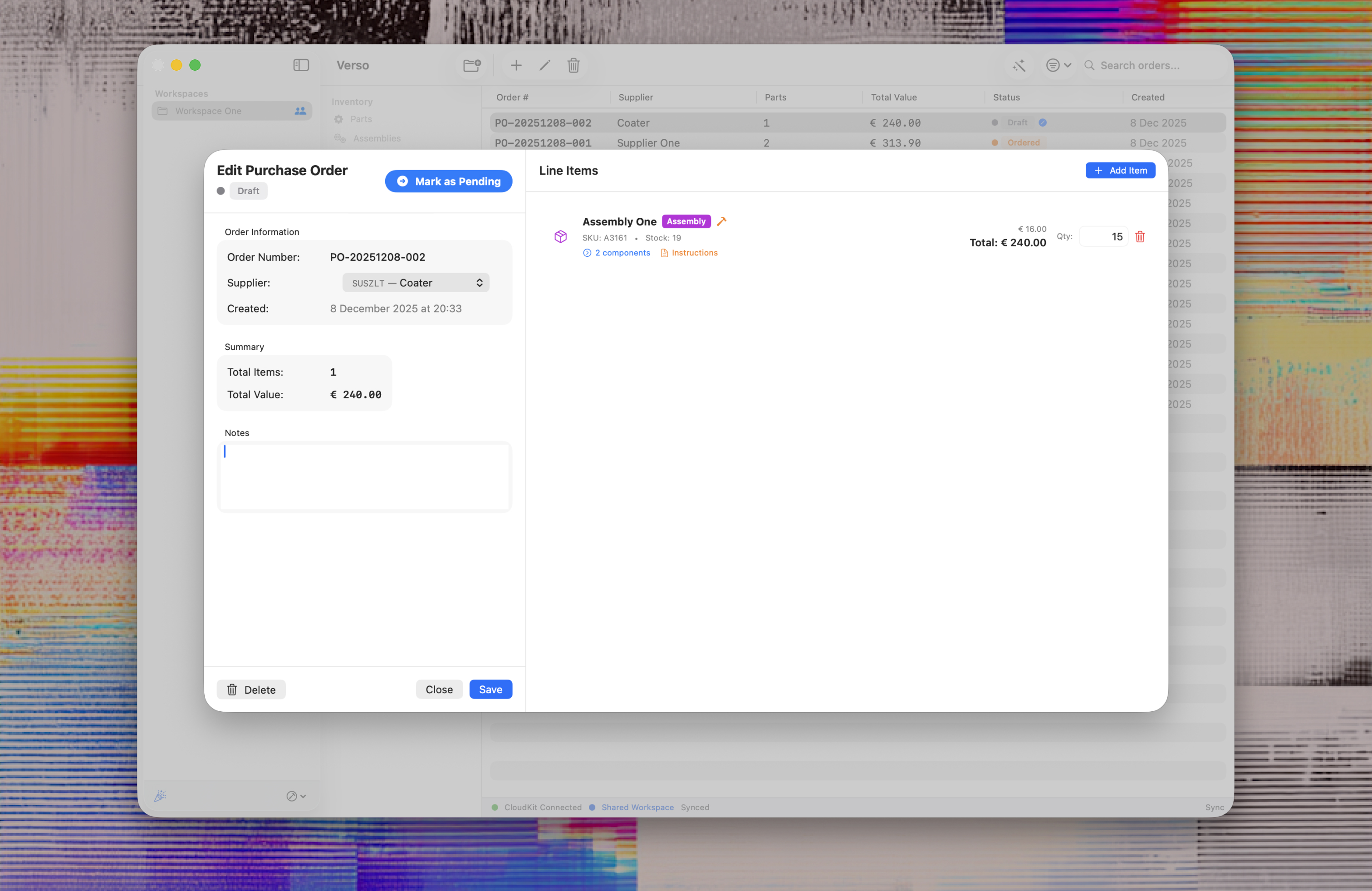Click the magic wand sparkle icon

point(1019,65)
